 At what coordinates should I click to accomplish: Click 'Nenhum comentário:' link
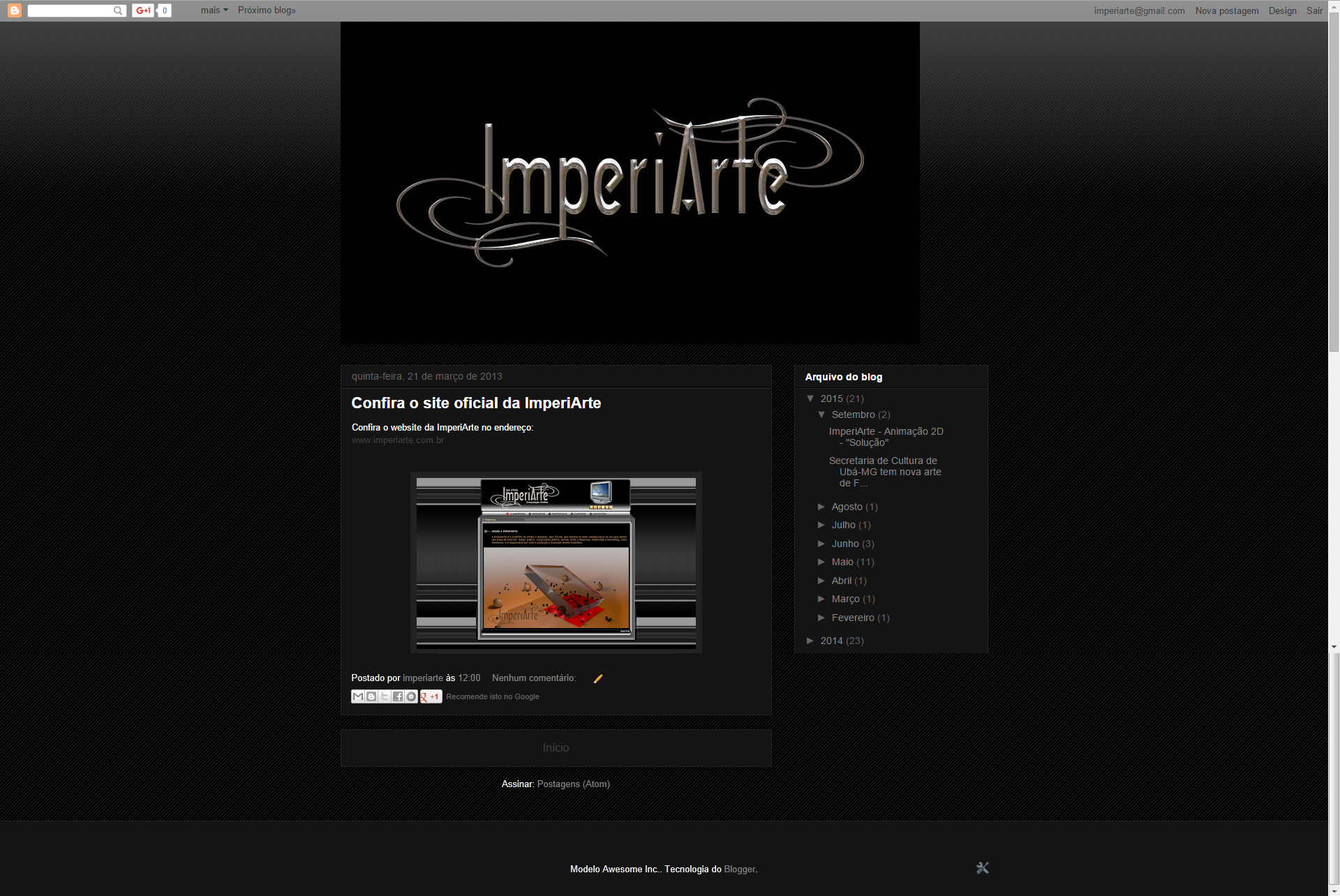[534, 678]
